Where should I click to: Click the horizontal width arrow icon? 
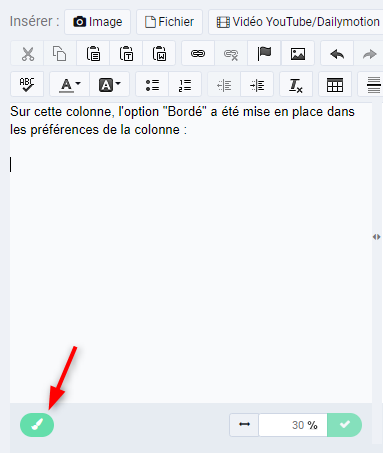[x=244, y=424]
